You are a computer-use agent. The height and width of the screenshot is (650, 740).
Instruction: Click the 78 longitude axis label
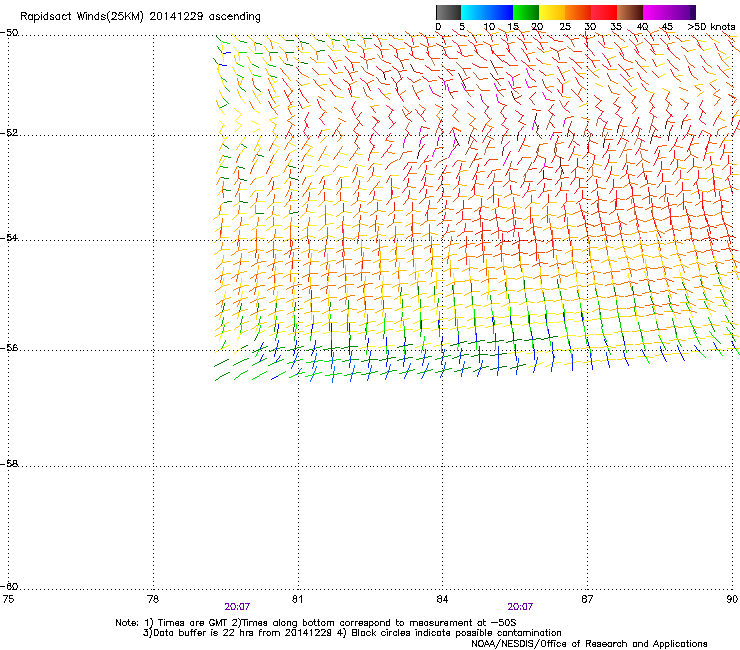click(153, 599)
